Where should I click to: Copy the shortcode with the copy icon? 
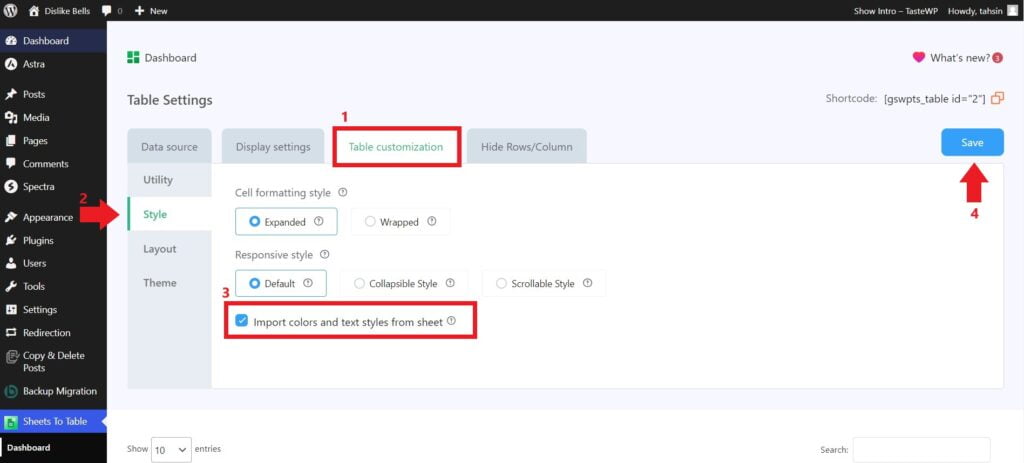coord(997,99)
